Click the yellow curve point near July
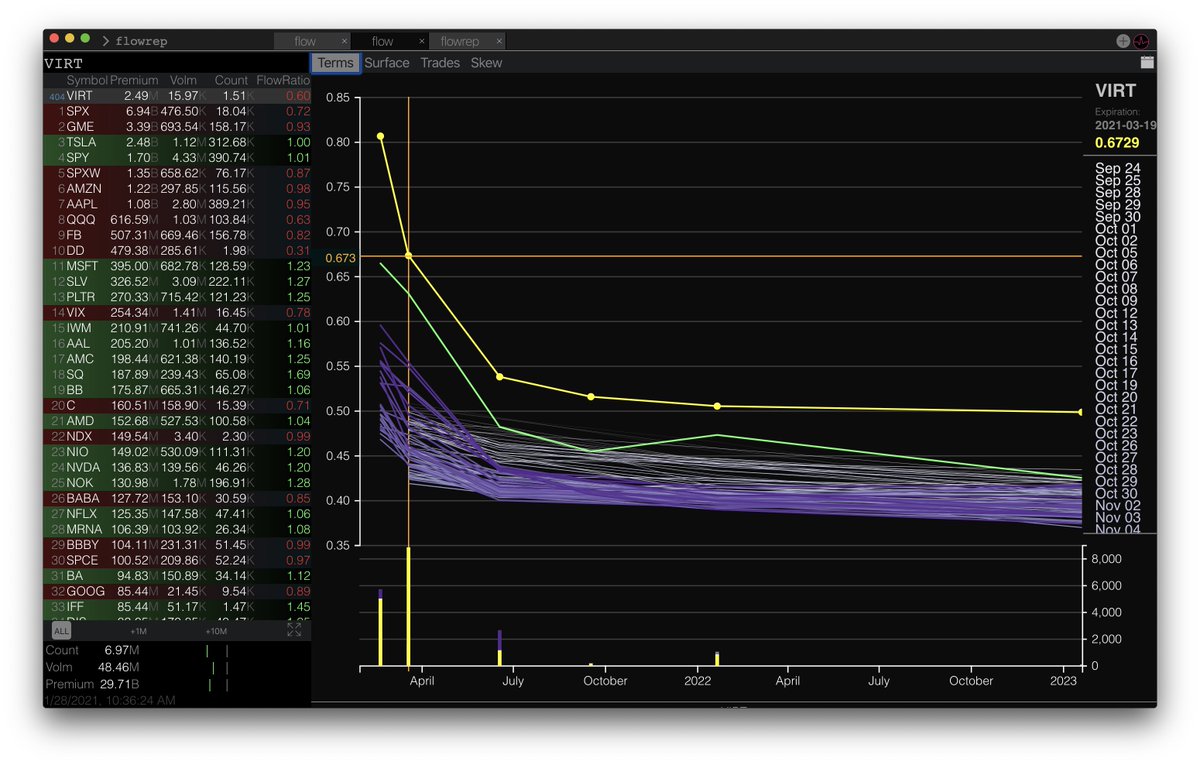Viewport: 1200px width, 765px height. point(499,377)
